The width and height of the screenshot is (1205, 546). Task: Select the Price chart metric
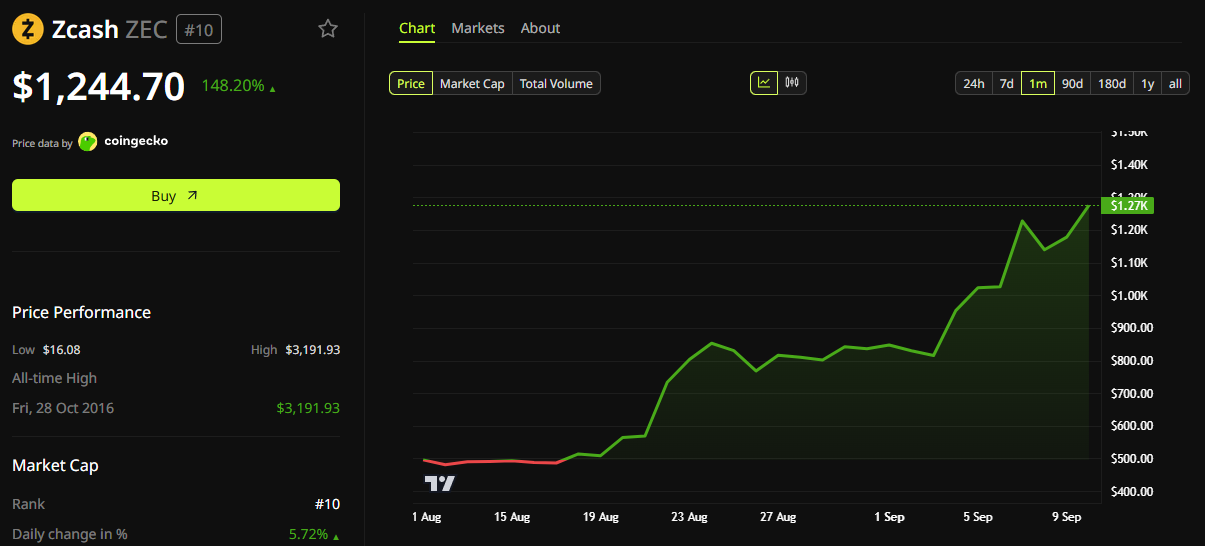pos(411,83)
